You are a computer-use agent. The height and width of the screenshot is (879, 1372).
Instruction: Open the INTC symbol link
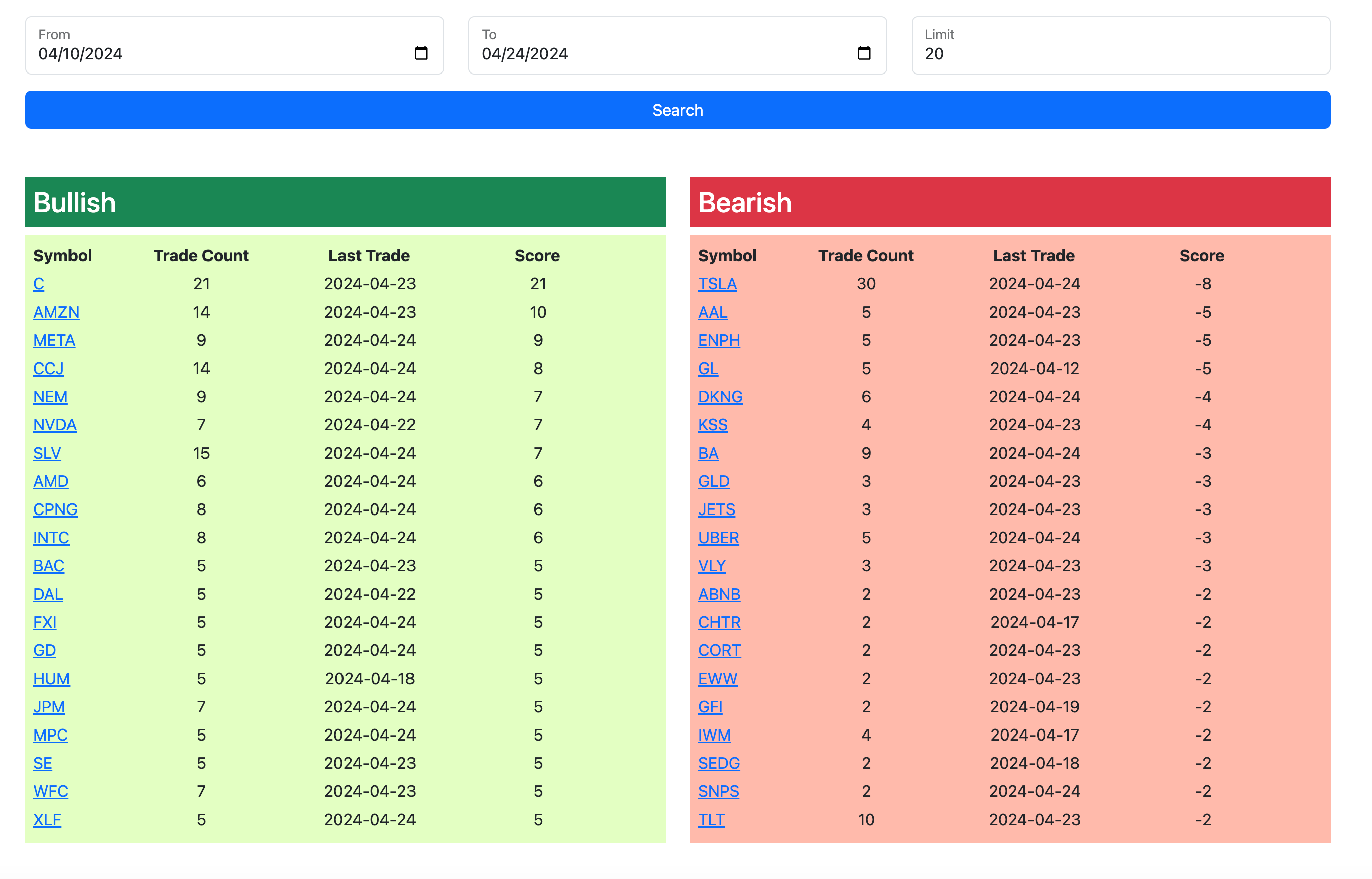pyautogui.click(x=51, y=538)
